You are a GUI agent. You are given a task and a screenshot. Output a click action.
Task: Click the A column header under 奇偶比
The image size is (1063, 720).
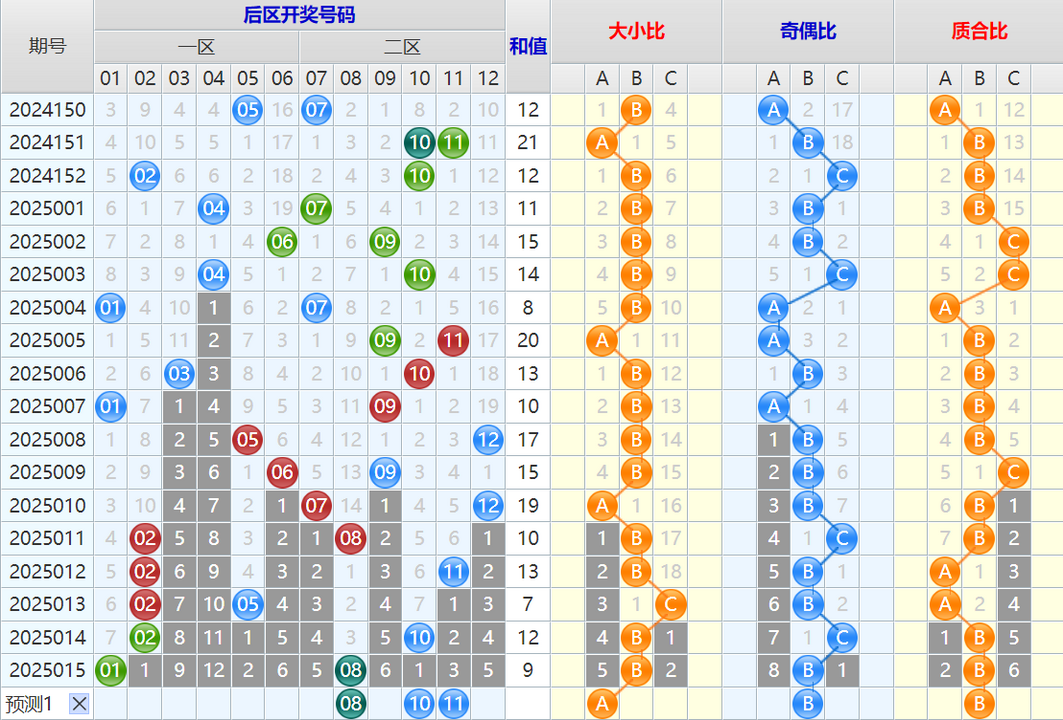point(774,79)
